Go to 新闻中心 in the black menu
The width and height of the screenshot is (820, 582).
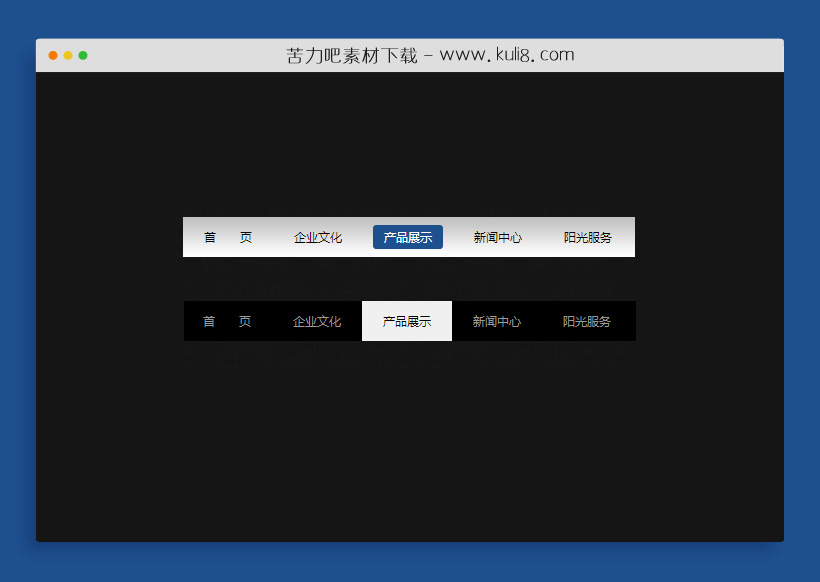tap(496, 322)
